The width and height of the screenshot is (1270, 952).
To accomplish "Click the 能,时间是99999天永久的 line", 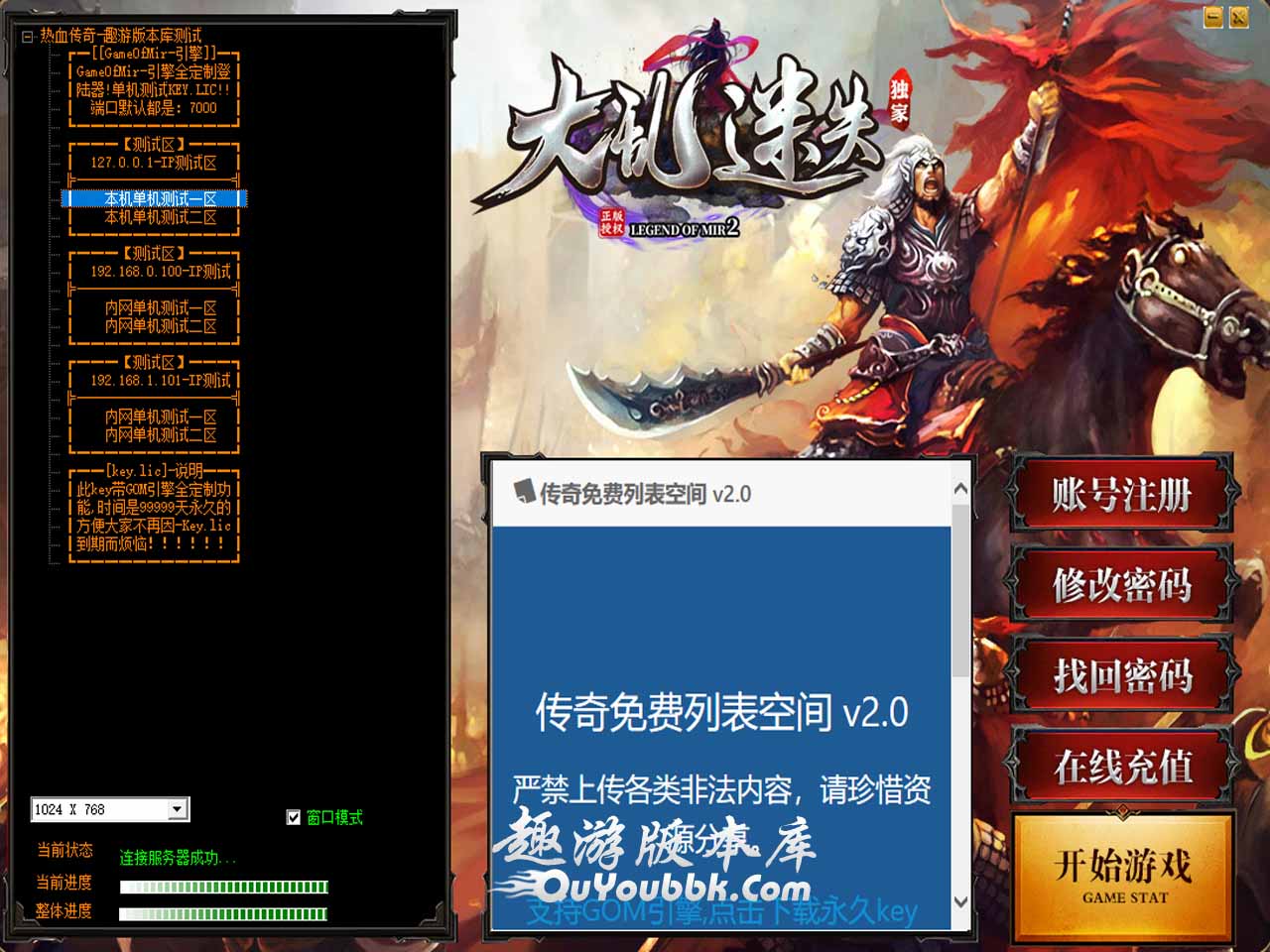I will point(154,508).
